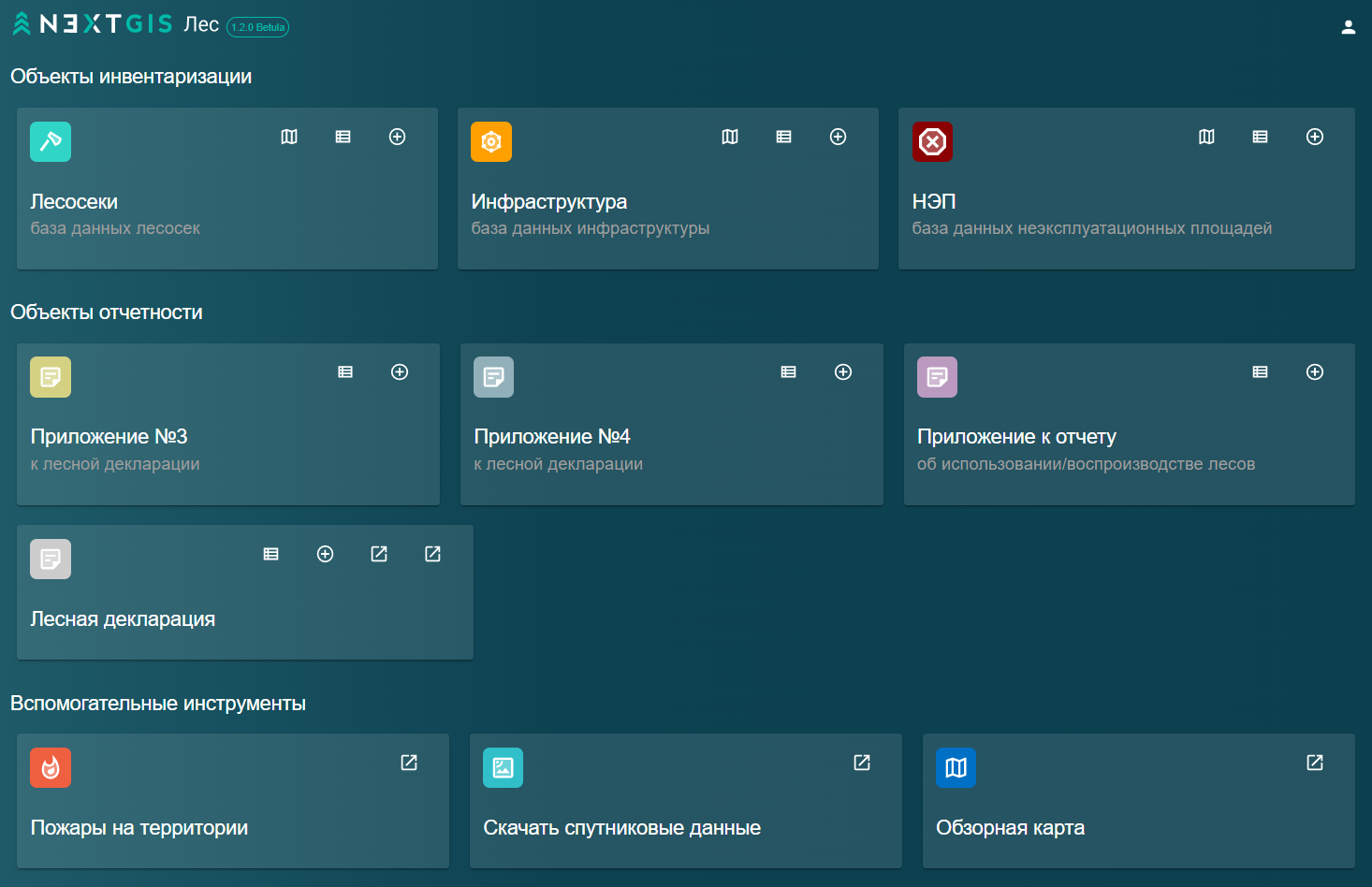This screenshot has width=1372, height=887.
Task: Open table view on the Инфраструктура card
Action: [x=783, y=137]
